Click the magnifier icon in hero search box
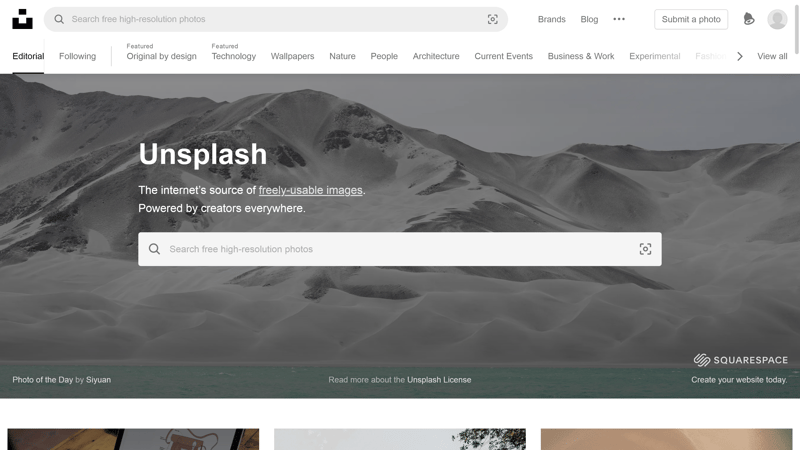The image size is (800, 450). tap(154, 249)
